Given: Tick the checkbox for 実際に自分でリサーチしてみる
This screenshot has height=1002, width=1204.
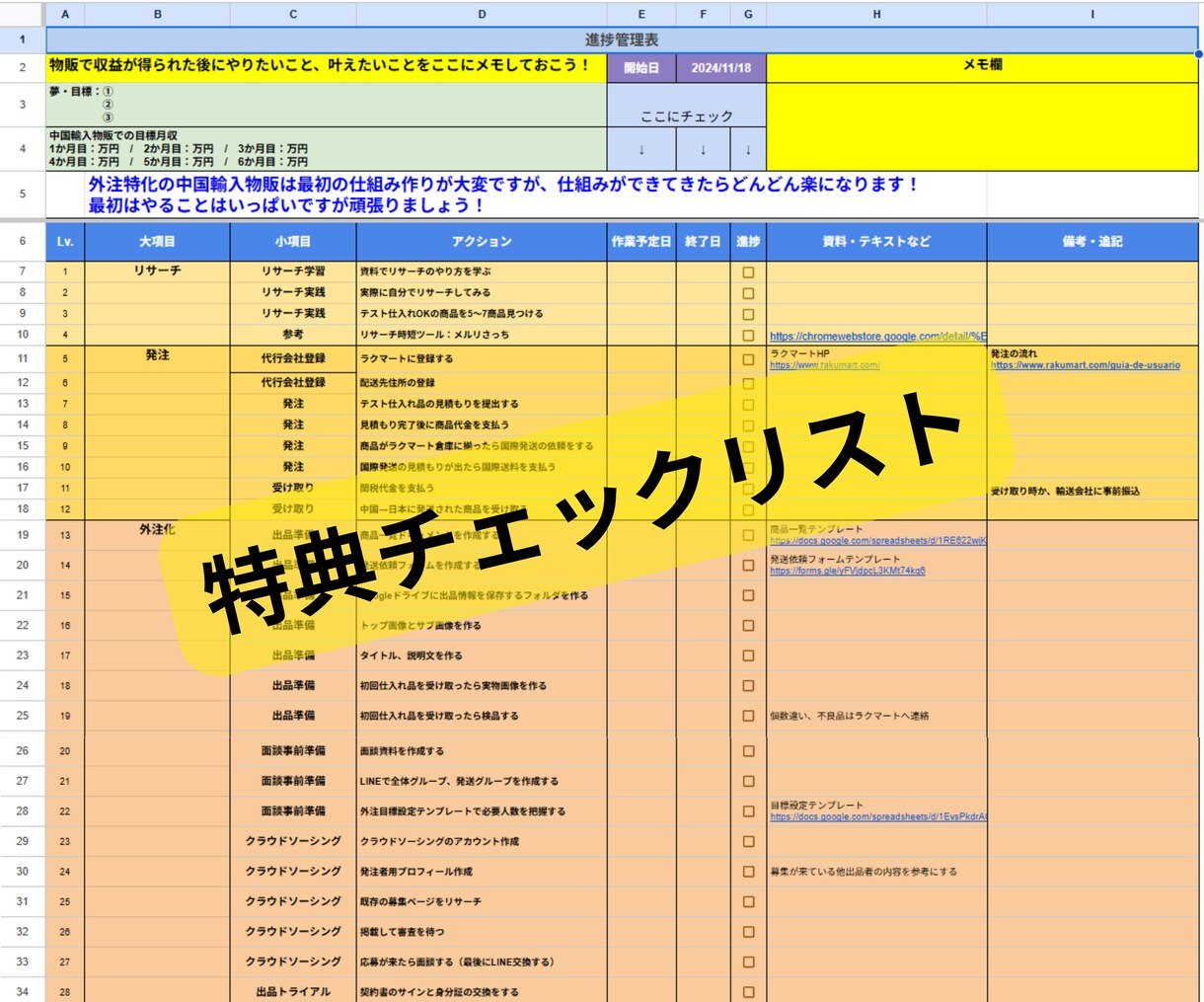Looking at the screenshot, I should tap(748, 293).
